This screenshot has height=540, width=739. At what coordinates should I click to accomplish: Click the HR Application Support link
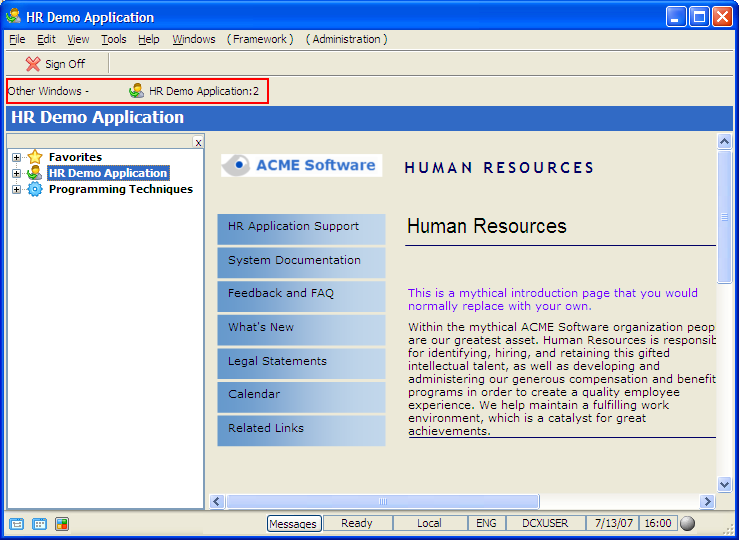pos(301,229)
